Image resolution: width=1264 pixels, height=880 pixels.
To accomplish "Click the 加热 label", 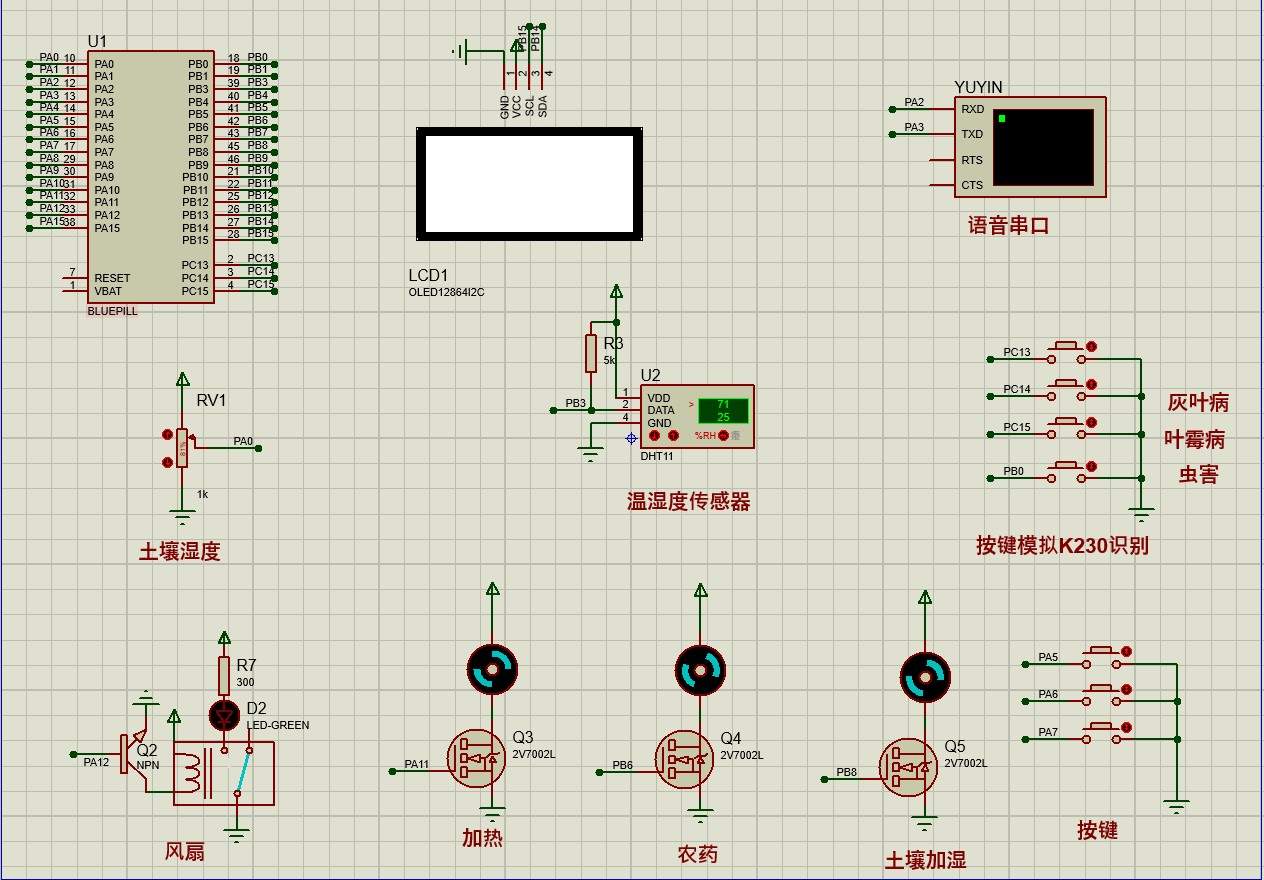I will point(482,838).
